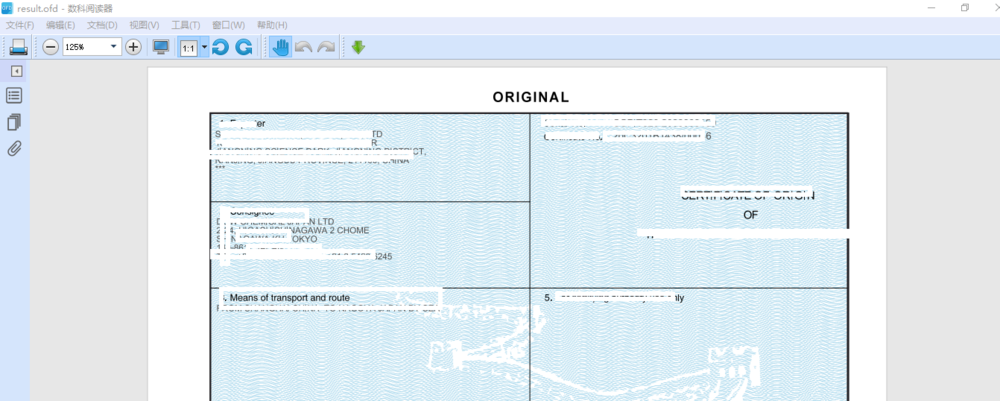This screenshot has height=401, width=1000.
Task: Rotate the page clockwise
Action: (243, 47)
